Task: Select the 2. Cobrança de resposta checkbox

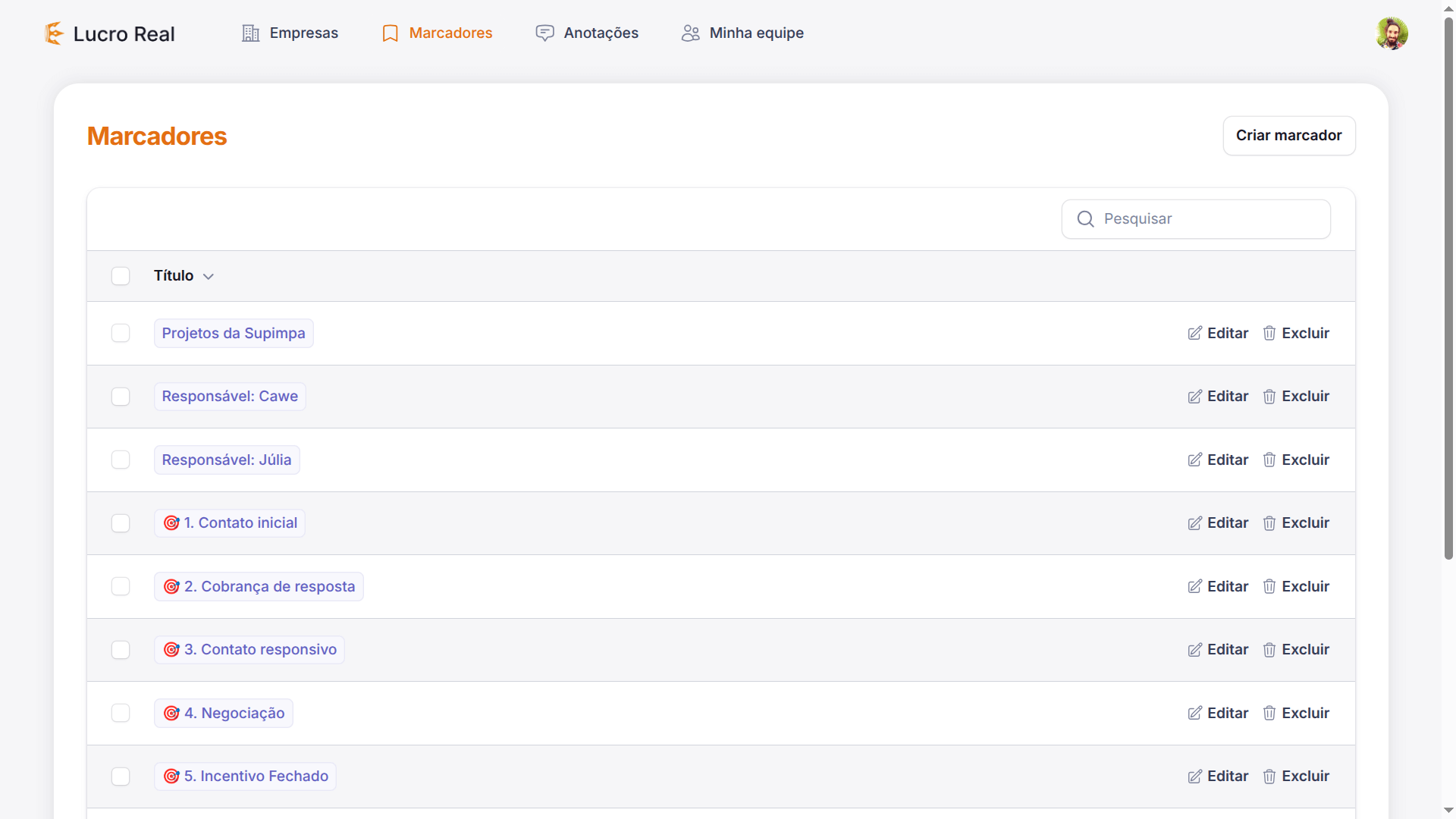Action: click(x=121, y=587)
